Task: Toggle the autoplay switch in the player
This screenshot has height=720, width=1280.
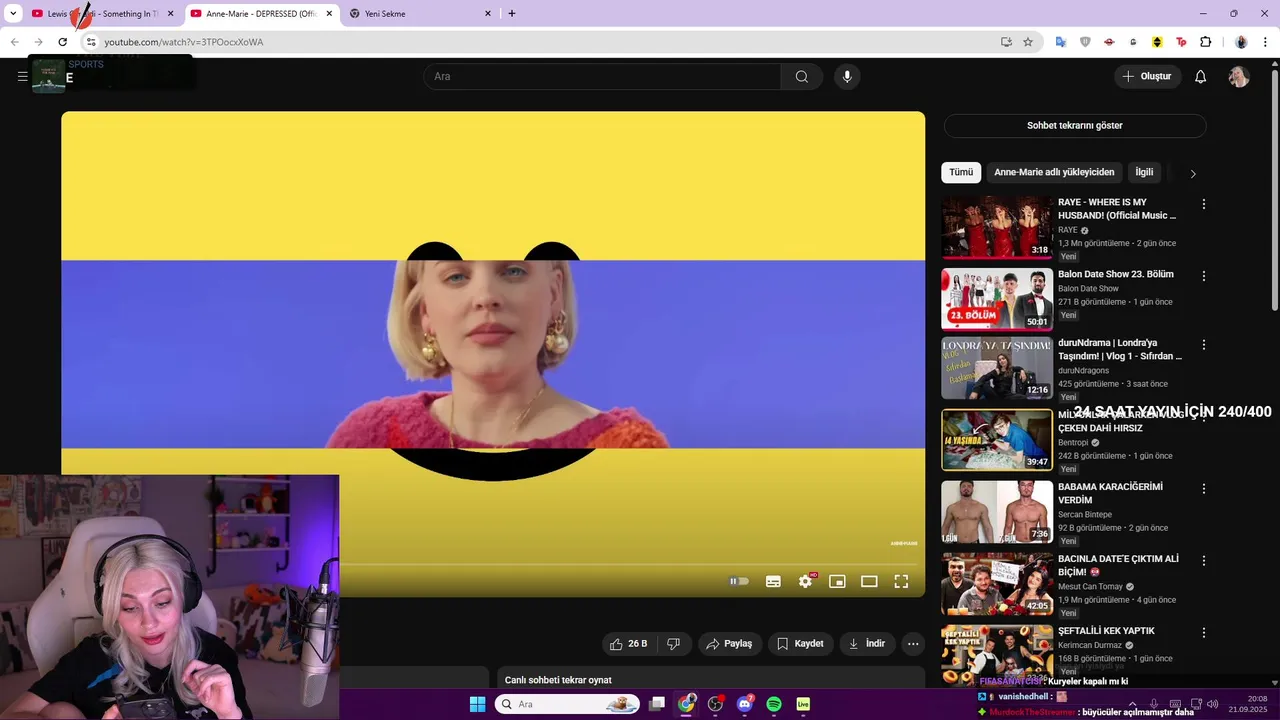Action: pos(739,581)
